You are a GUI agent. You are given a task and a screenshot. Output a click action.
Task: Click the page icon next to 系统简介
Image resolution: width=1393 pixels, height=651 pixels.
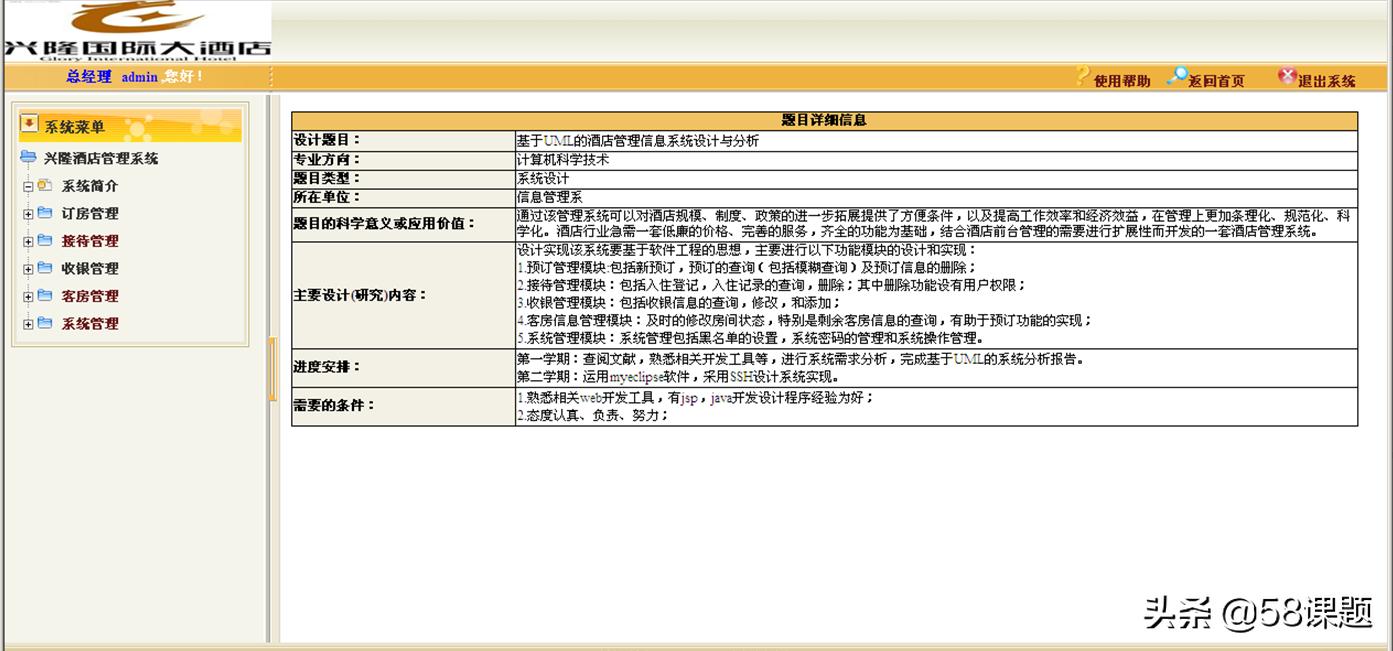[43, 186]
